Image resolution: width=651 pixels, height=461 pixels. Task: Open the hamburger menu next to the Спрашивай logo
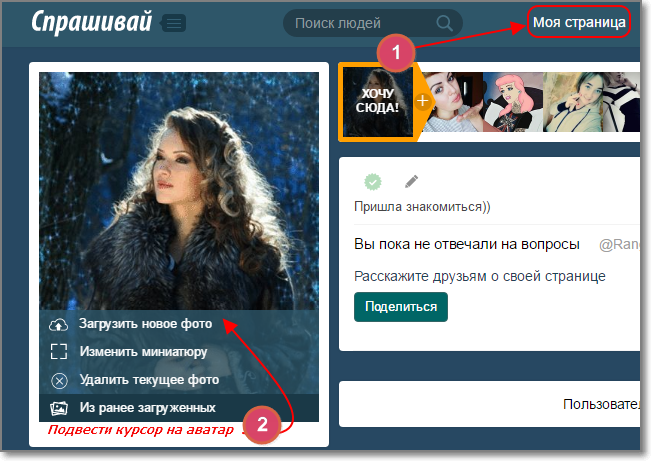coord(174,23)
